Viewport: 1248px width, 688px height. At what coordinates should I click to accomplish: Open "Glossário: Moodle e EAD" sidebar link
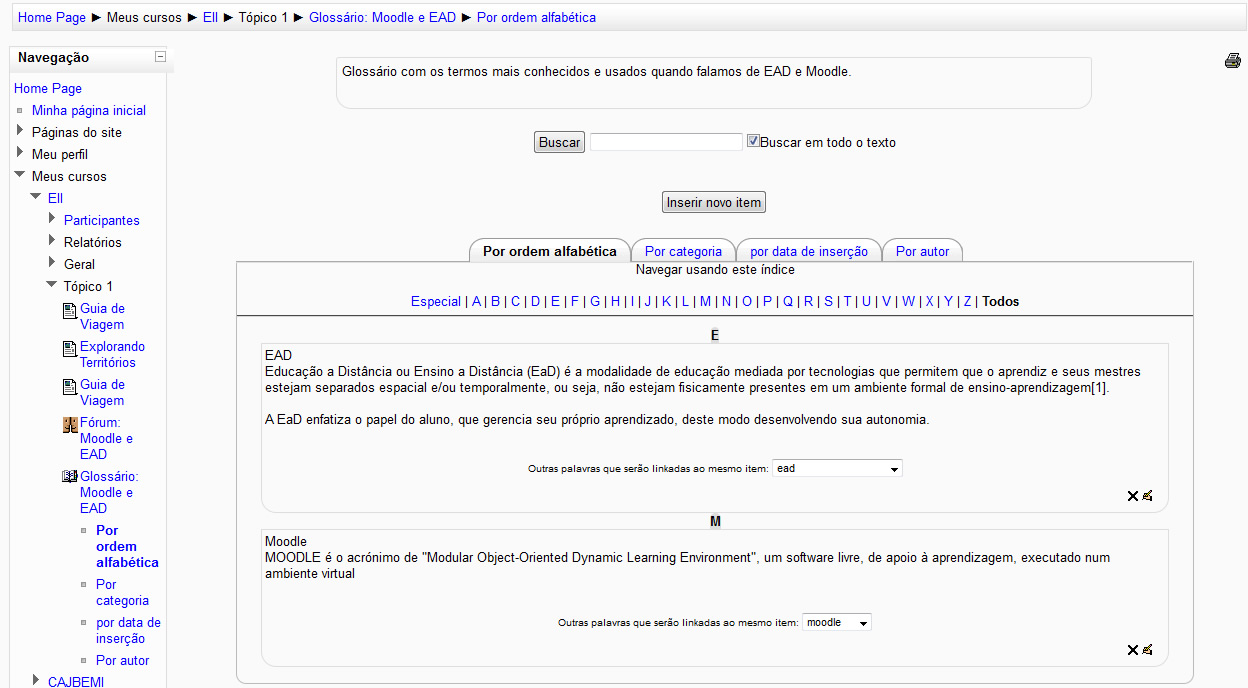click(109, 492)
